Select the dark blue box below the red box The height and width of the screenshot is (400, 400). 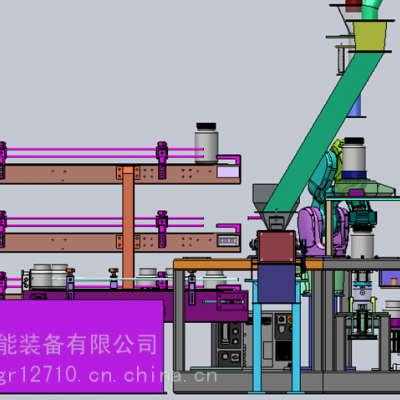(x=276, y=283)
